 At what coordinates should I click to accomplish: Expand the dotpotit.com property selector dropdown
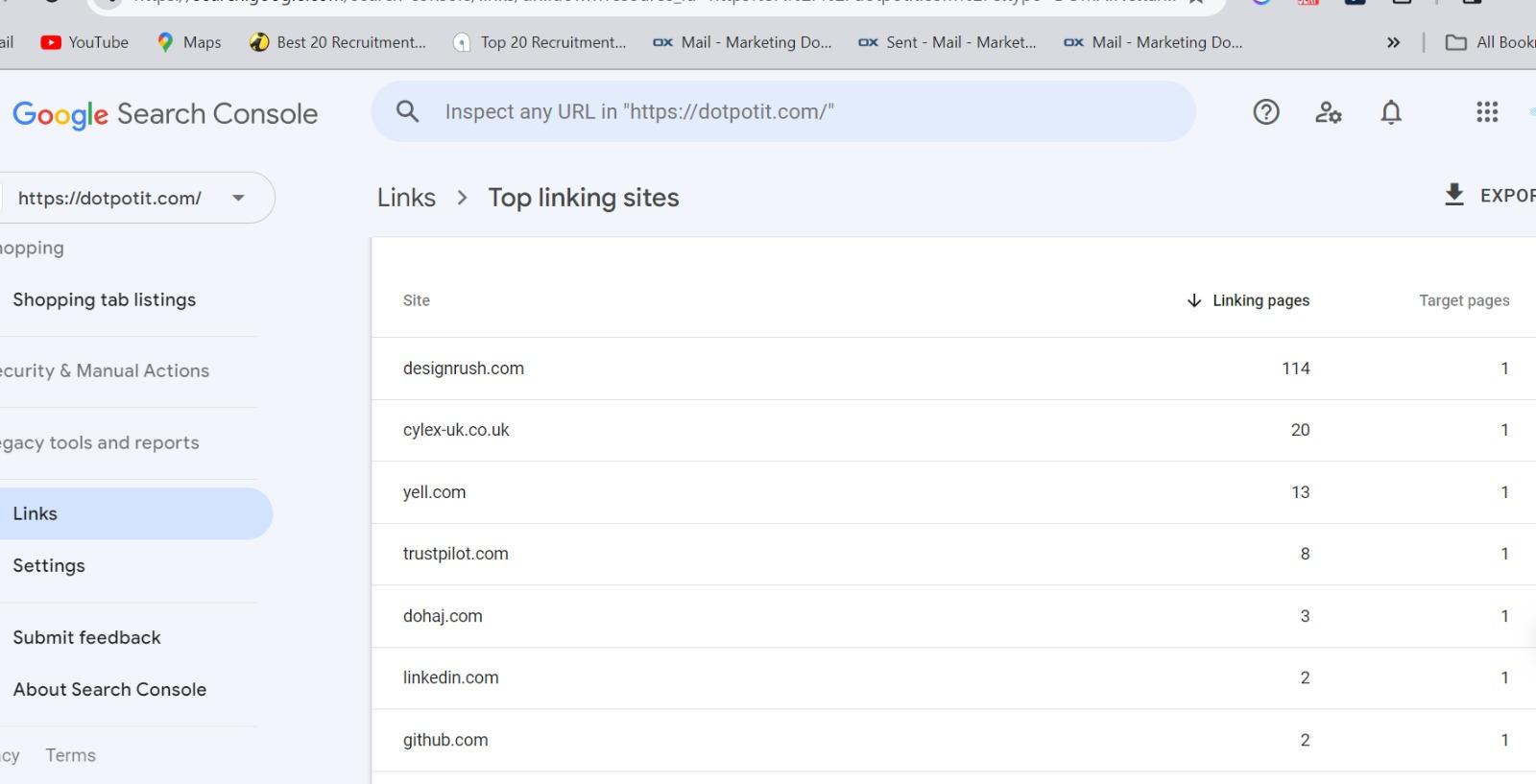[x=237, y=198]
